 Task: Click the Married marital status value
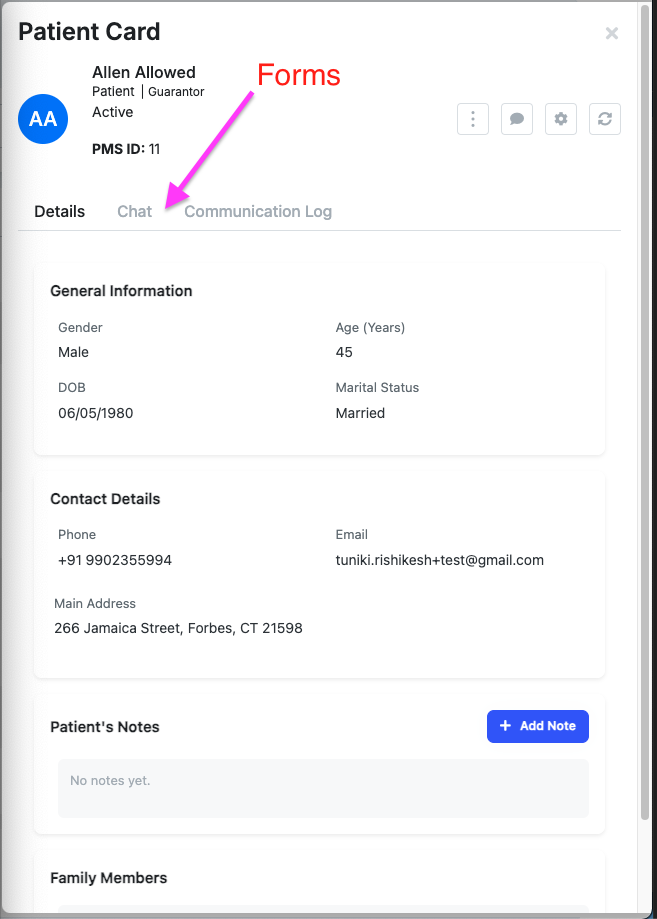coord(360,413)
